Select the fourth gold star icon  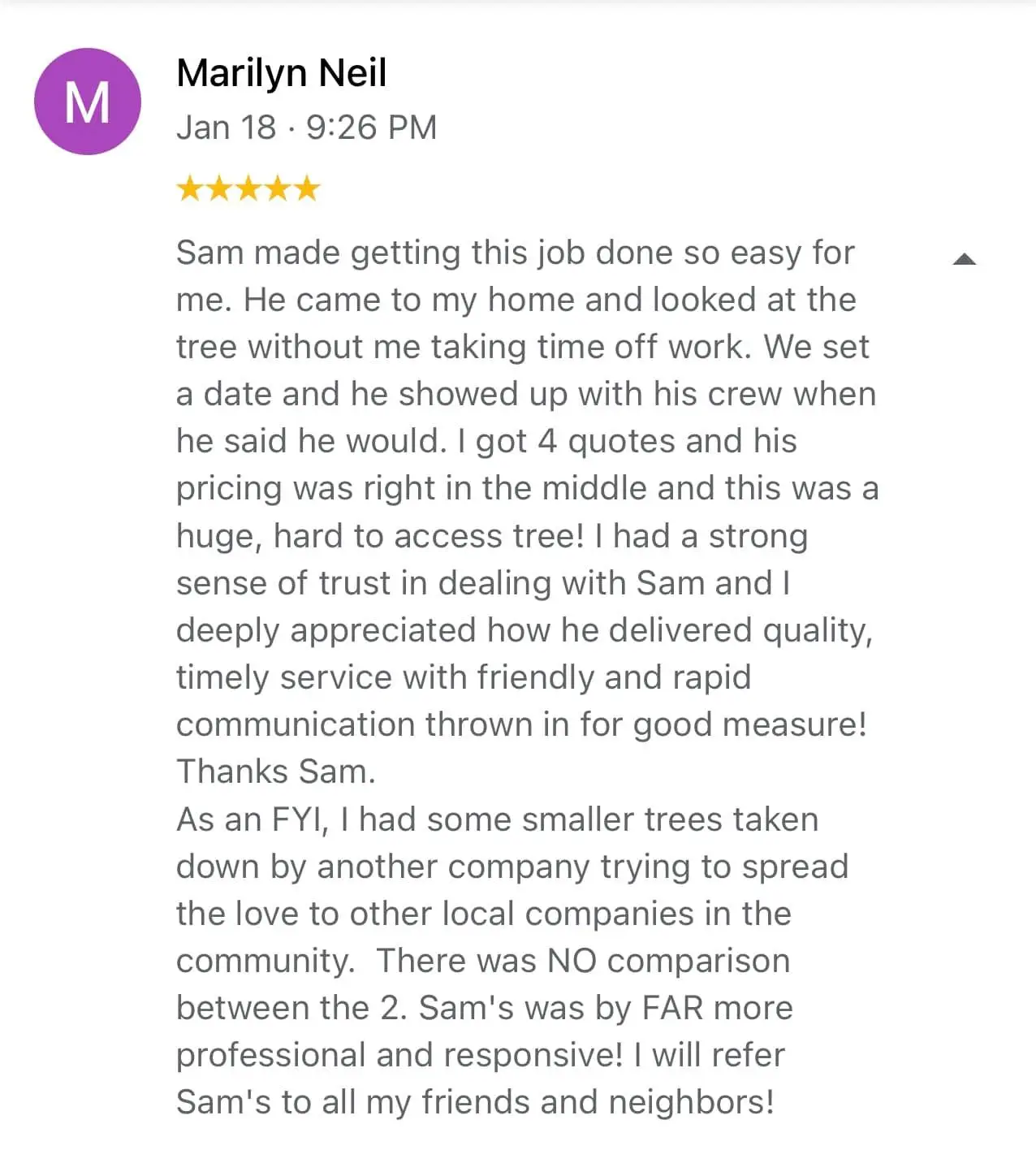point(276,189)
